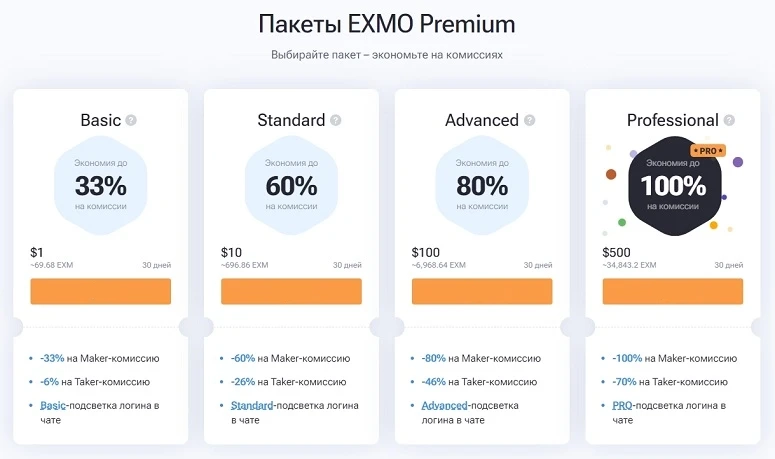Click the 60% savings hexagon badge
Image resolution: width=775 pixels, height=459 pixels.
[291, 183]
